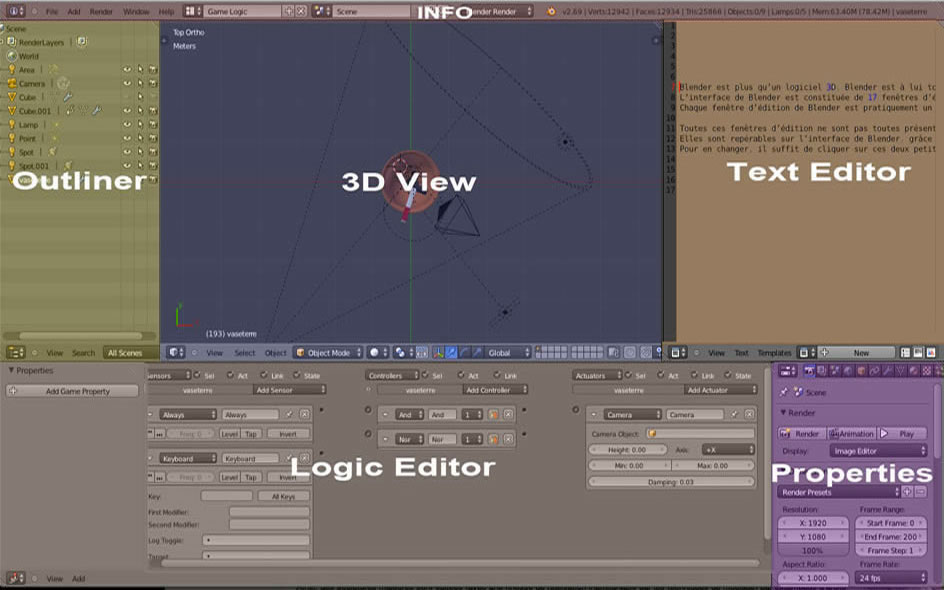The width and height of the screenshot is (944, 590).
Task: Open the Text Editor type selector icon
Action: pyautogui.click(x=678, y=352)
